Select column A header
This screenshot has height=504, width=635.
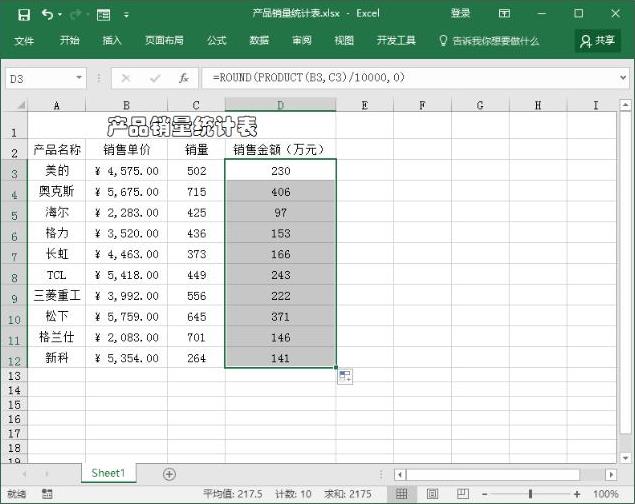57,105
